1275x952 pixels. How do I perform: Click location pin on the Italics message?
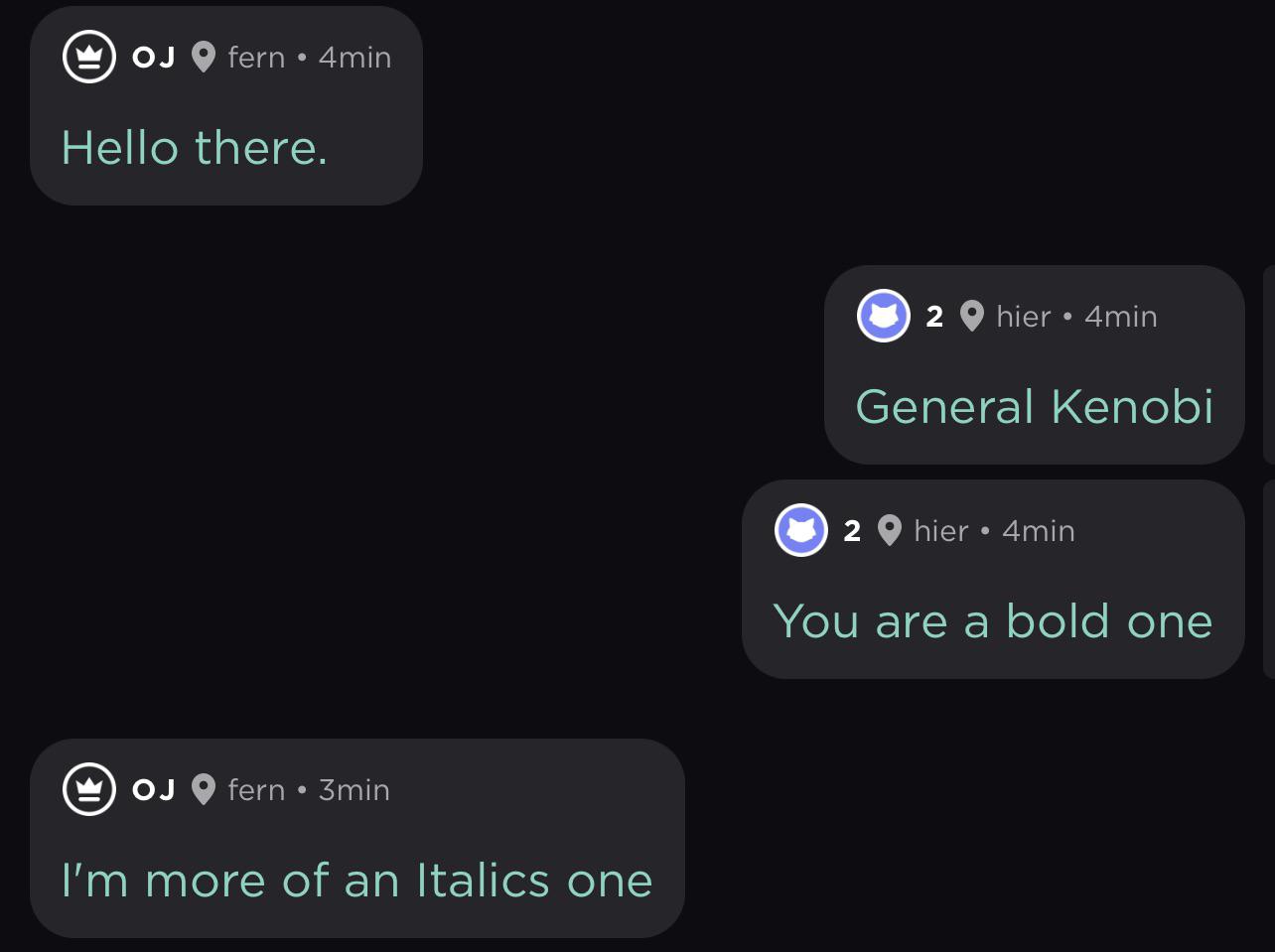(204, 790)
